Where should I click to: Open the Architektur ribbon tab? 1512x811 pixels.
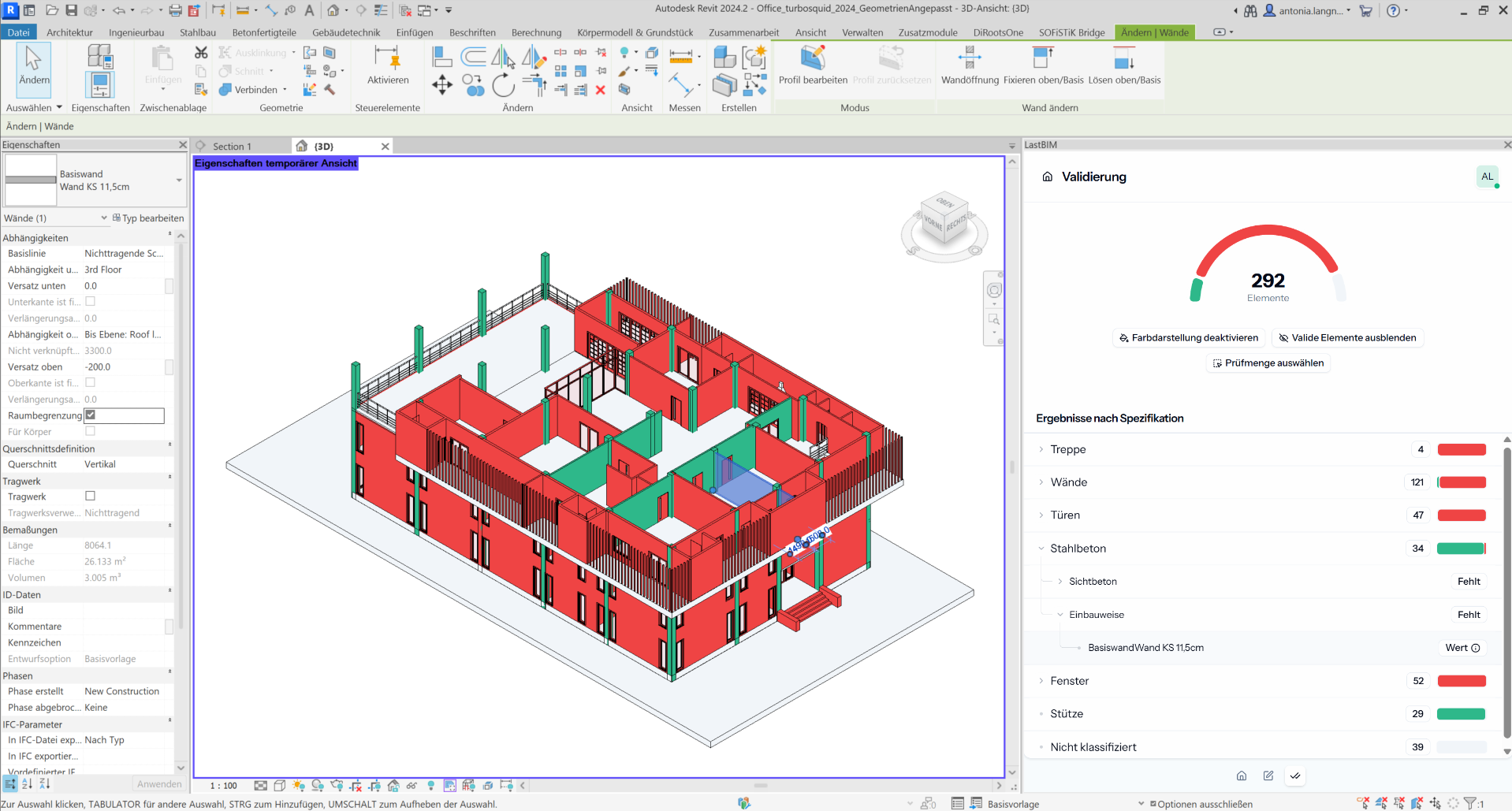[x=69, y=32]
